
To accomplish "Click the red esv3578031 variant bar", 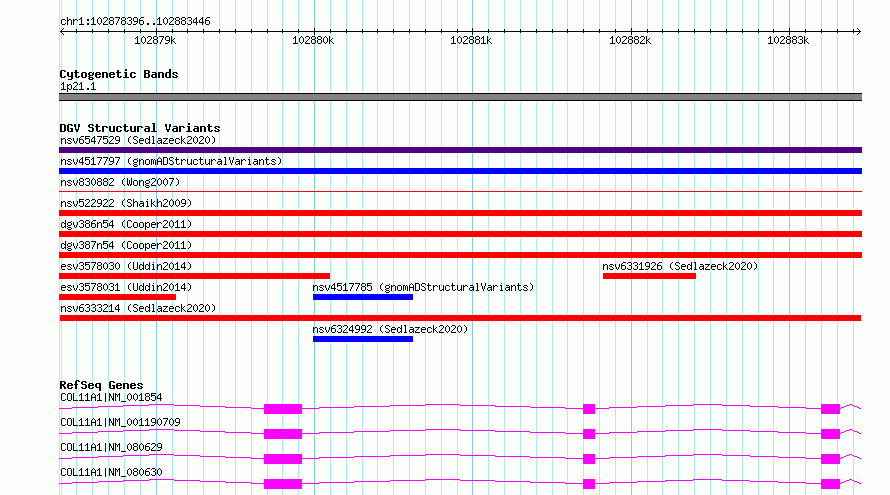I will [x=117, y=297].
